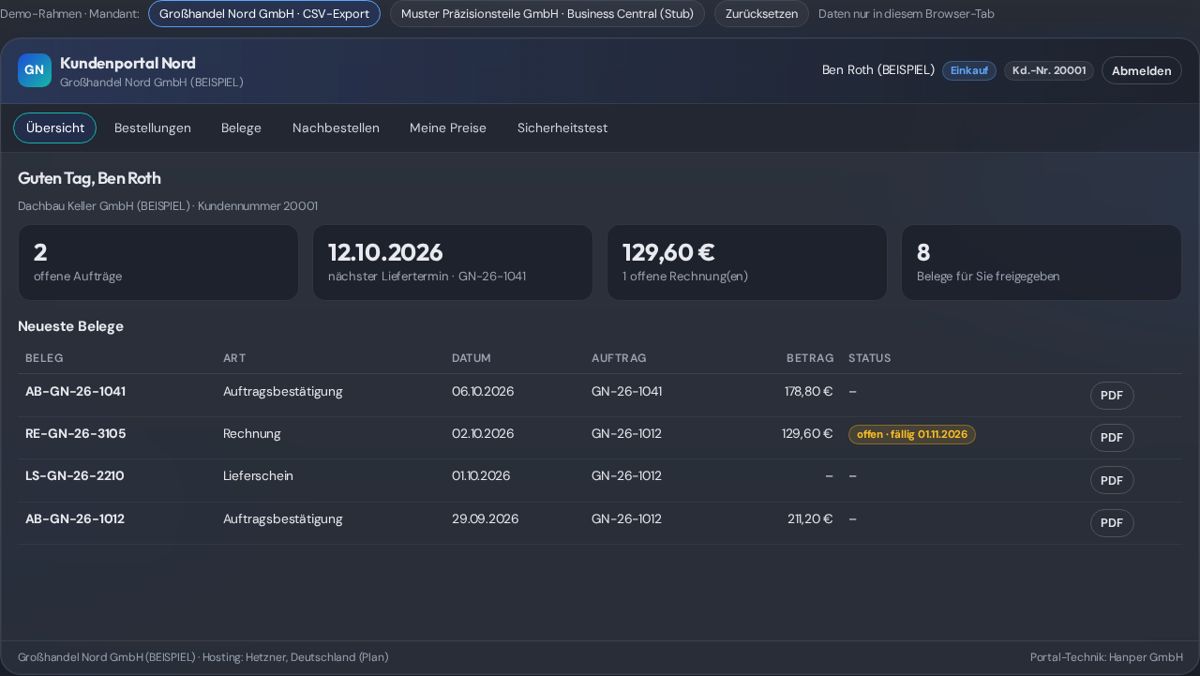Click the Dachbau Keller GmbH customer line
This screenshot has width=1200, height=676.
[168, 206]
